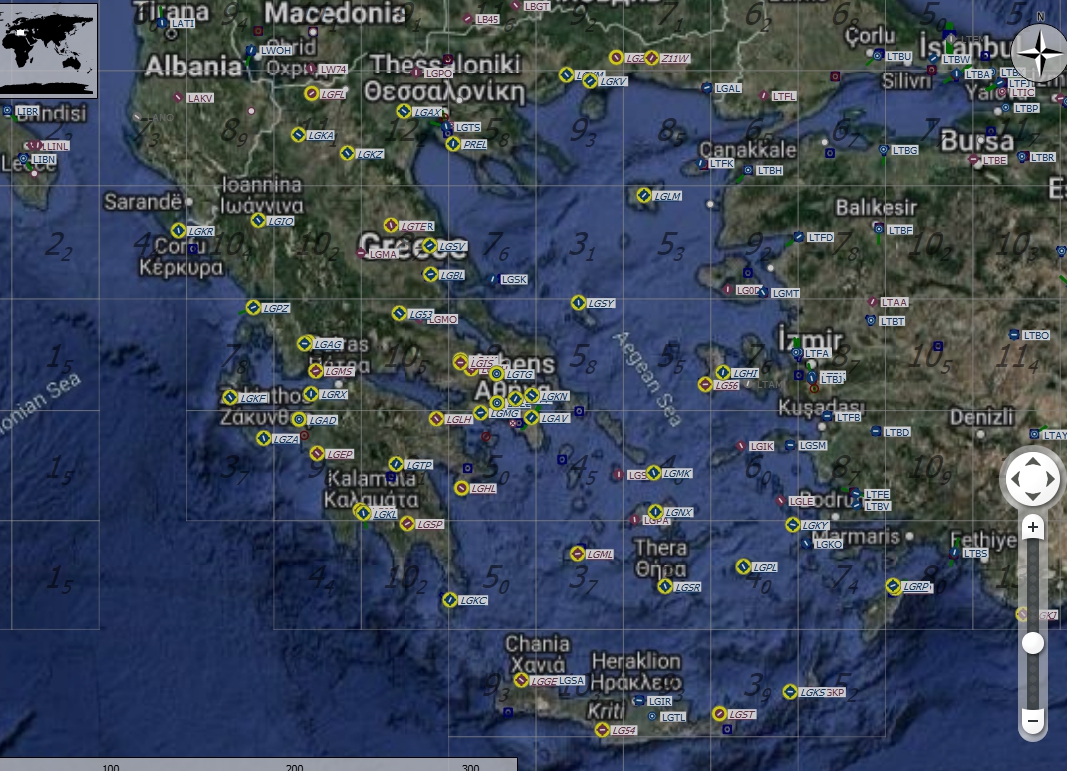
Task: Click the distance scale bar
Action: tap(259, 764)
